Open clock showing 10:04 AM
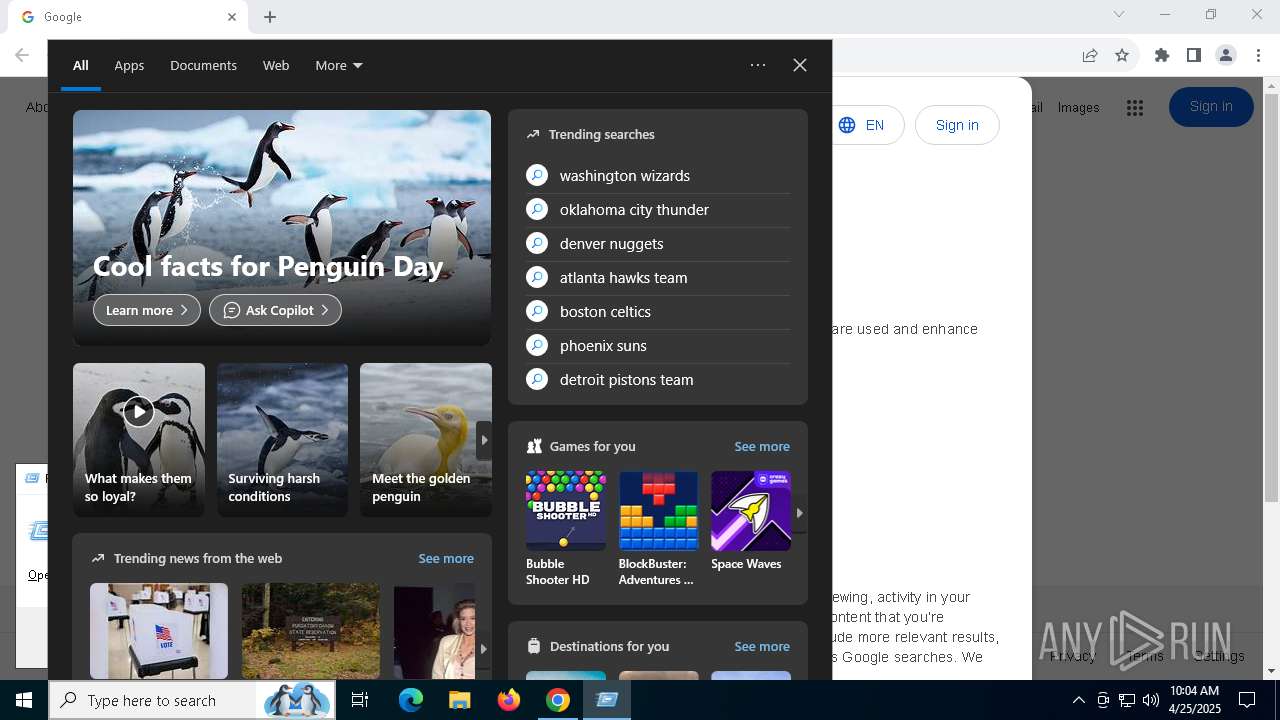Screen dimensions: 1280x720 [x=1195, y=700]
